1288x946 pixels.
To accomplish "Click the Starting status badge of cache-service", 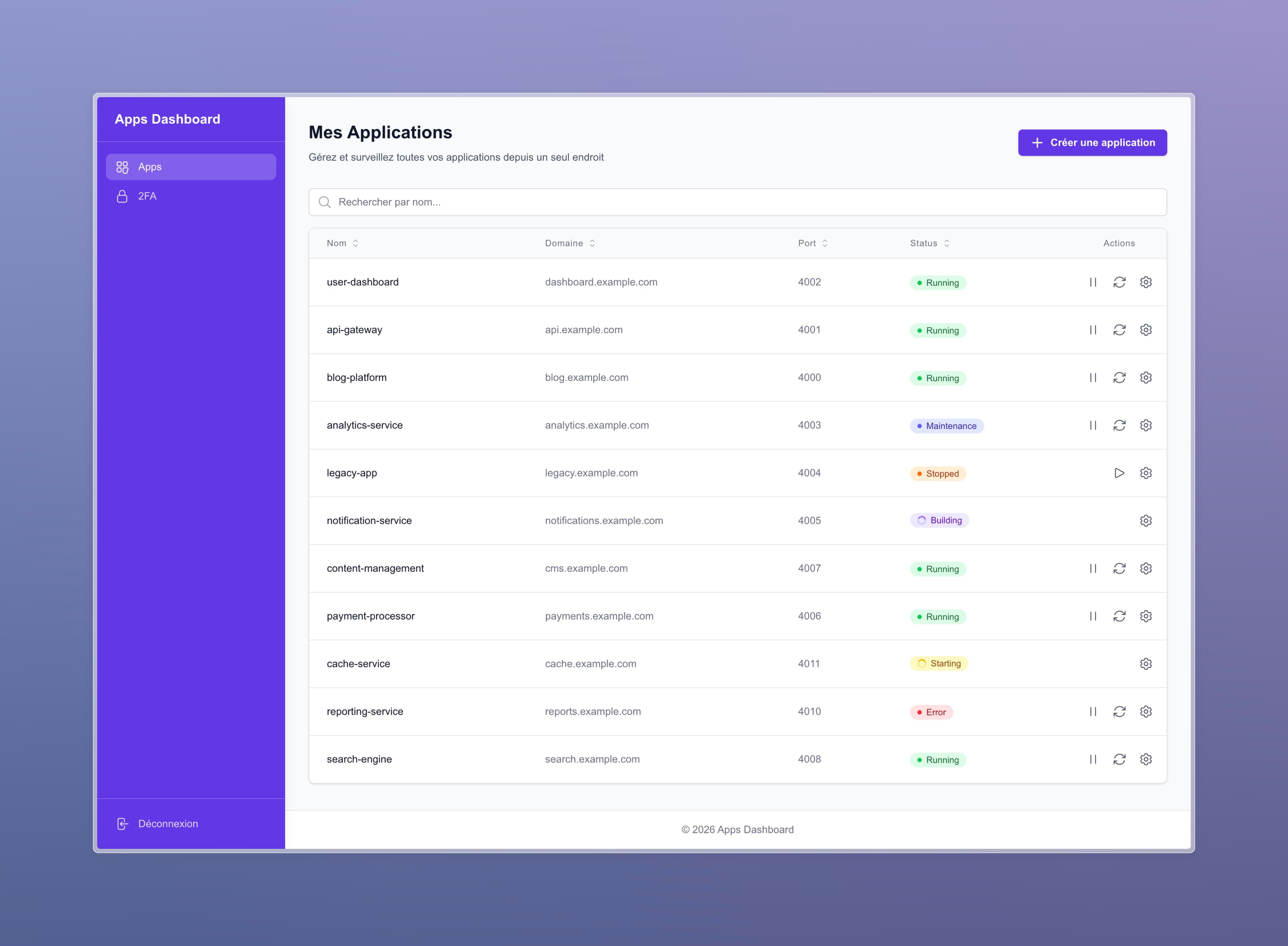I will point(938,663).
